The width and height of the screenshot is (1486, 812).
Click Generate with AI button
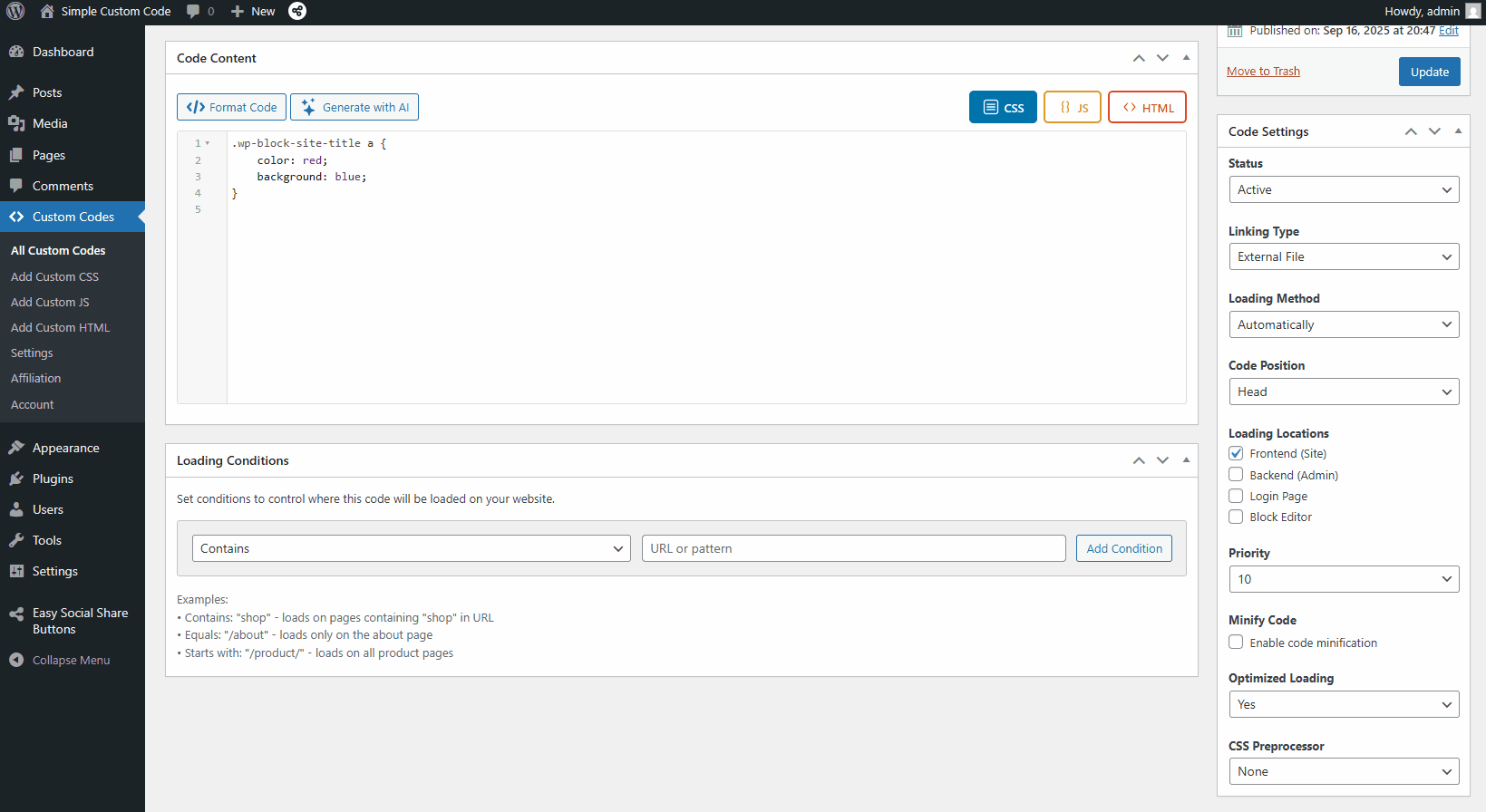pos(355,107)
